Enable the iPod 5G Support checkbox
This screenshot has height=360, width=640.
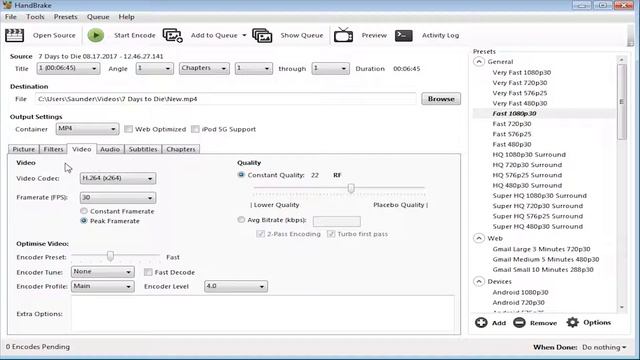[x=196, y=129]
